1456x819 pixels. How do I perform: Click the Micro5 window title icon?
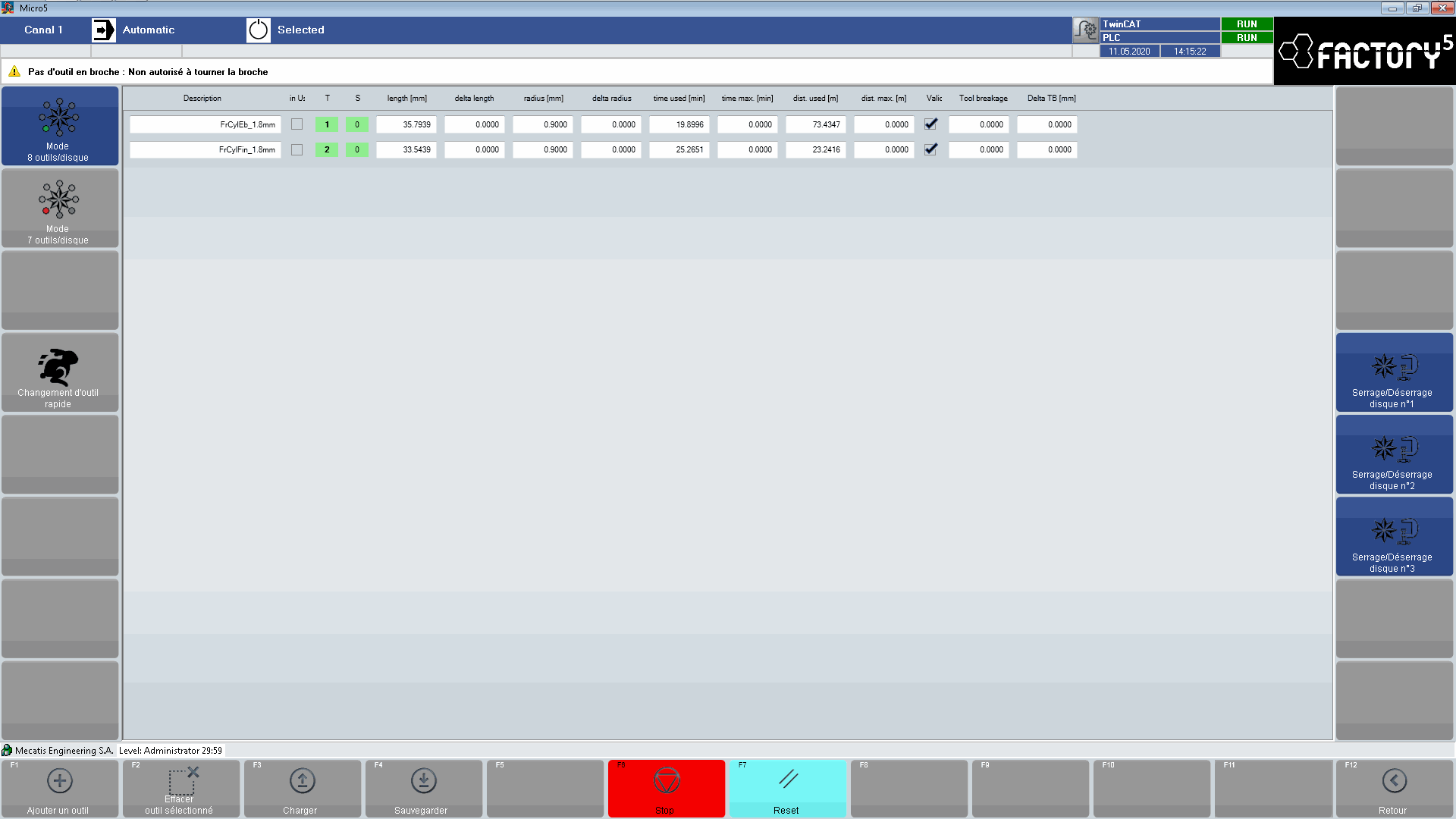[8, 8]
